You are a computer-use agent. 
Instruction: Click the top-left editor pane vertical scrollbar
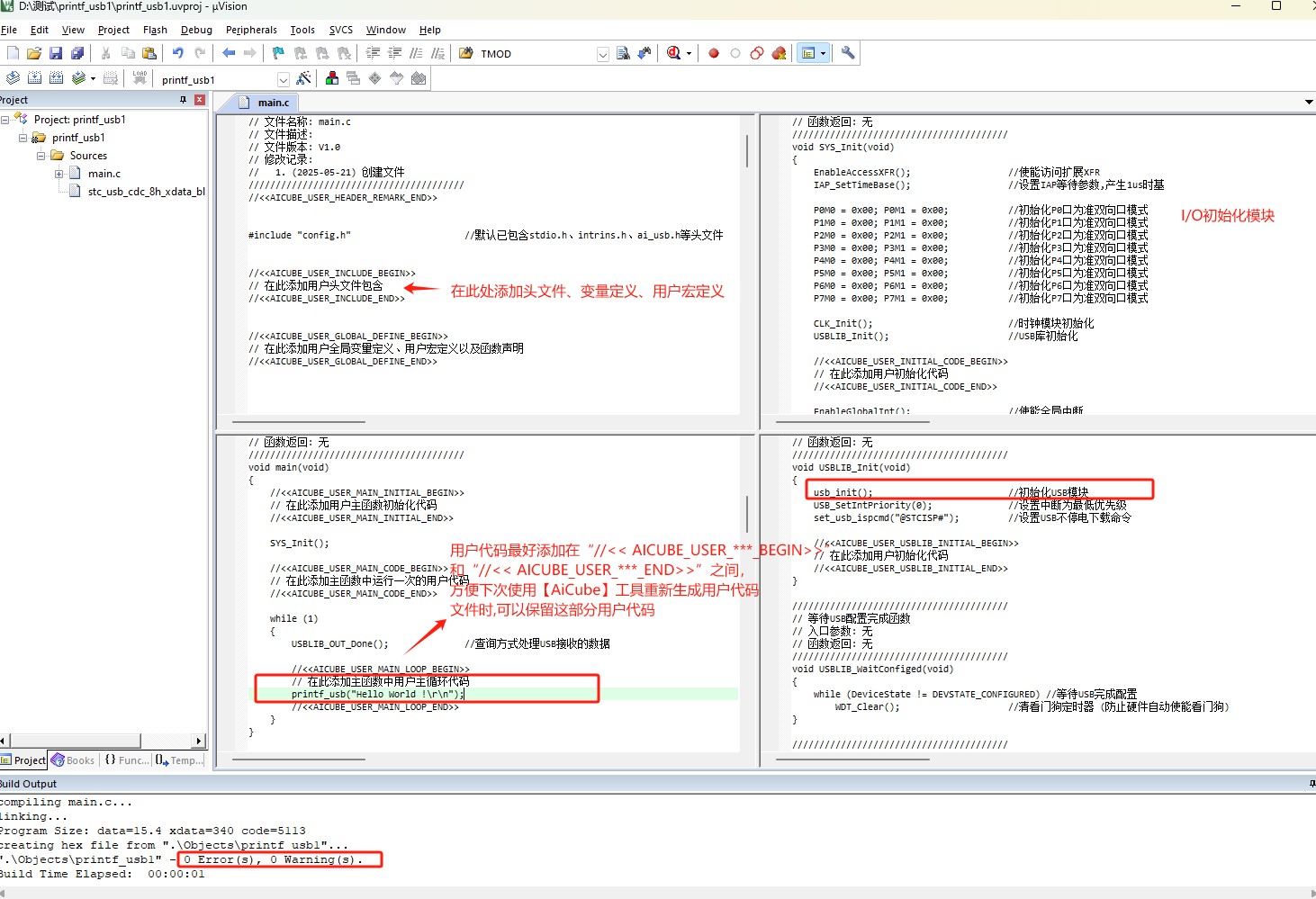747,150
